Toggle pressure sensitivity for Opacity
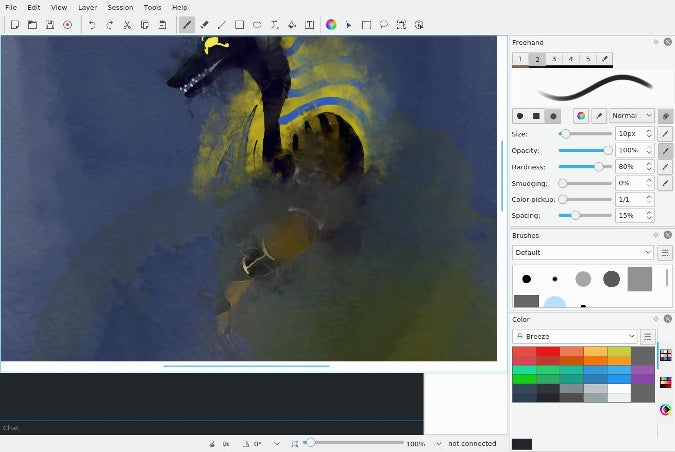Viewport: 675px width, 452px height. coord(665,150)
